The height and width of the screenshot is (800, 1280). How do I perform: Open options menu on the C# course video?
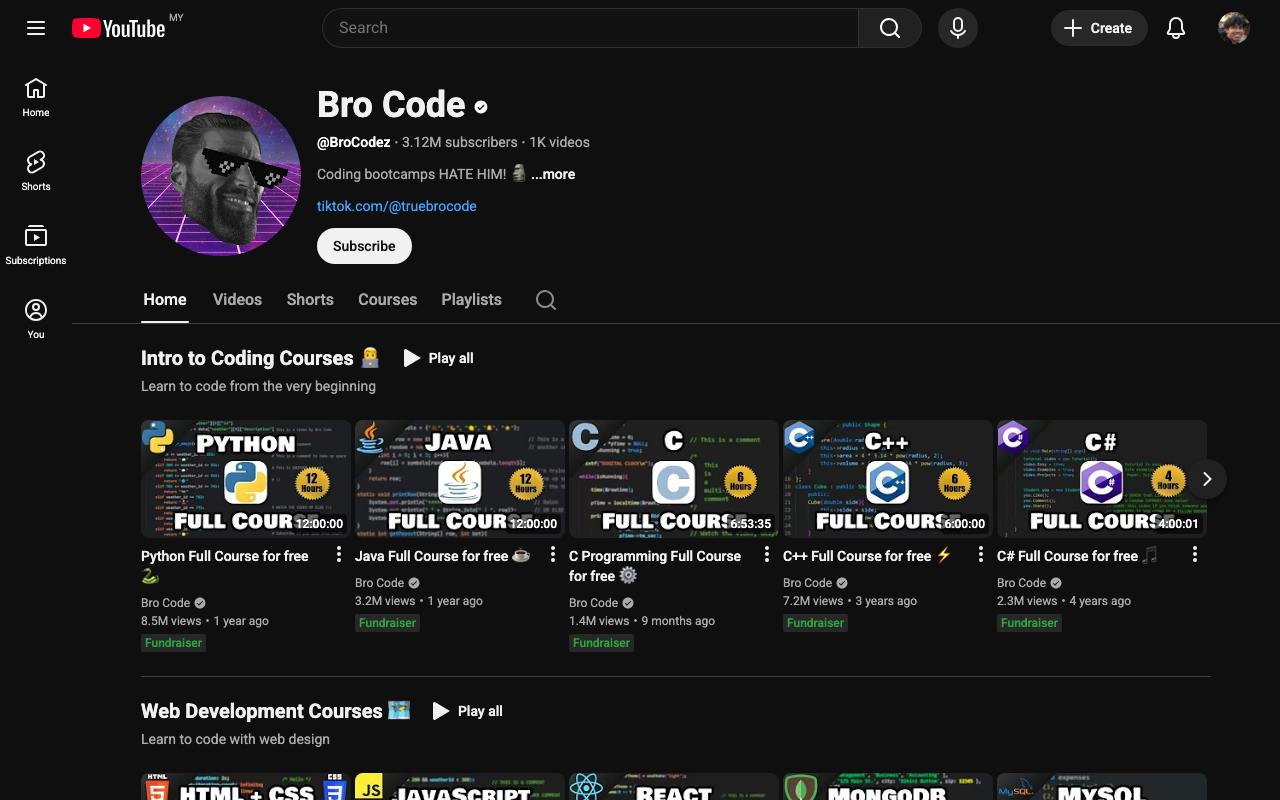pos(1194,553)
